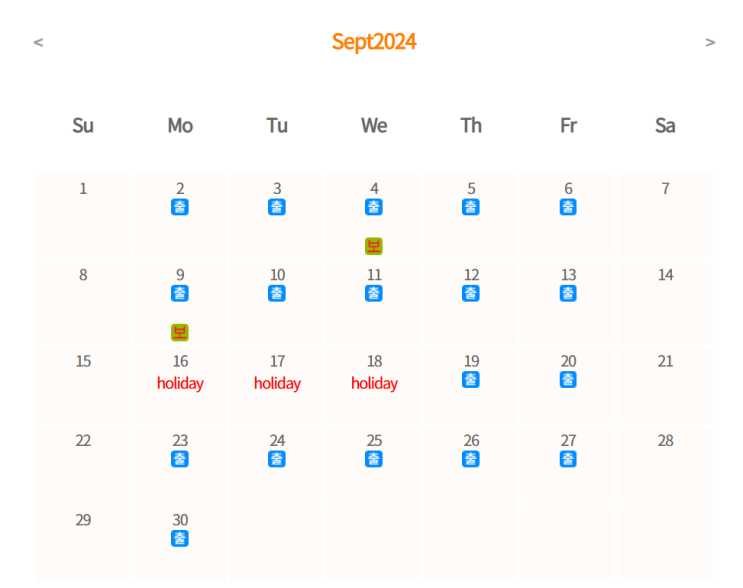Screen dimensions: 743x588
Task: Select the holiday label on September 18
Action: (374, 383)
